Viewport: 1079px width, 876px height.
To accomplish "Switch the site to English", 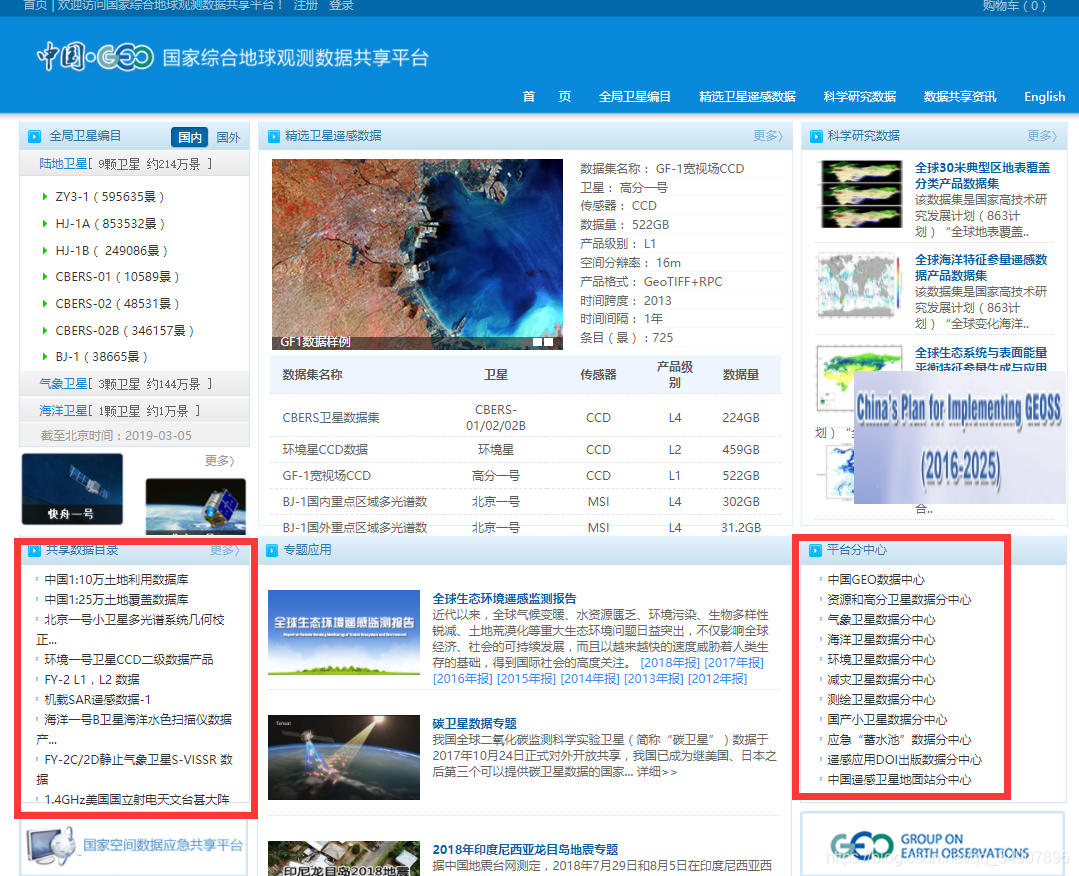I will click(x=1044, y=96).
